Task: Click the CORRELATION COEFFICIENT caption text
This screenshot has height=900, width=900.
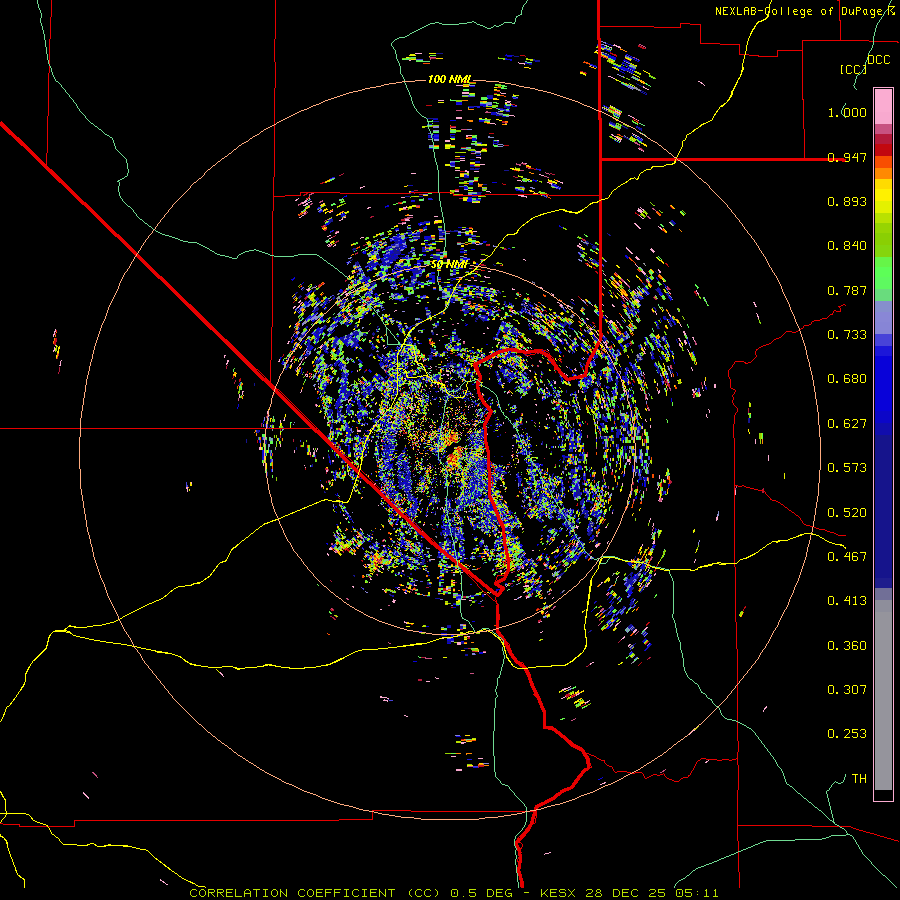Action: pos(292,893)
